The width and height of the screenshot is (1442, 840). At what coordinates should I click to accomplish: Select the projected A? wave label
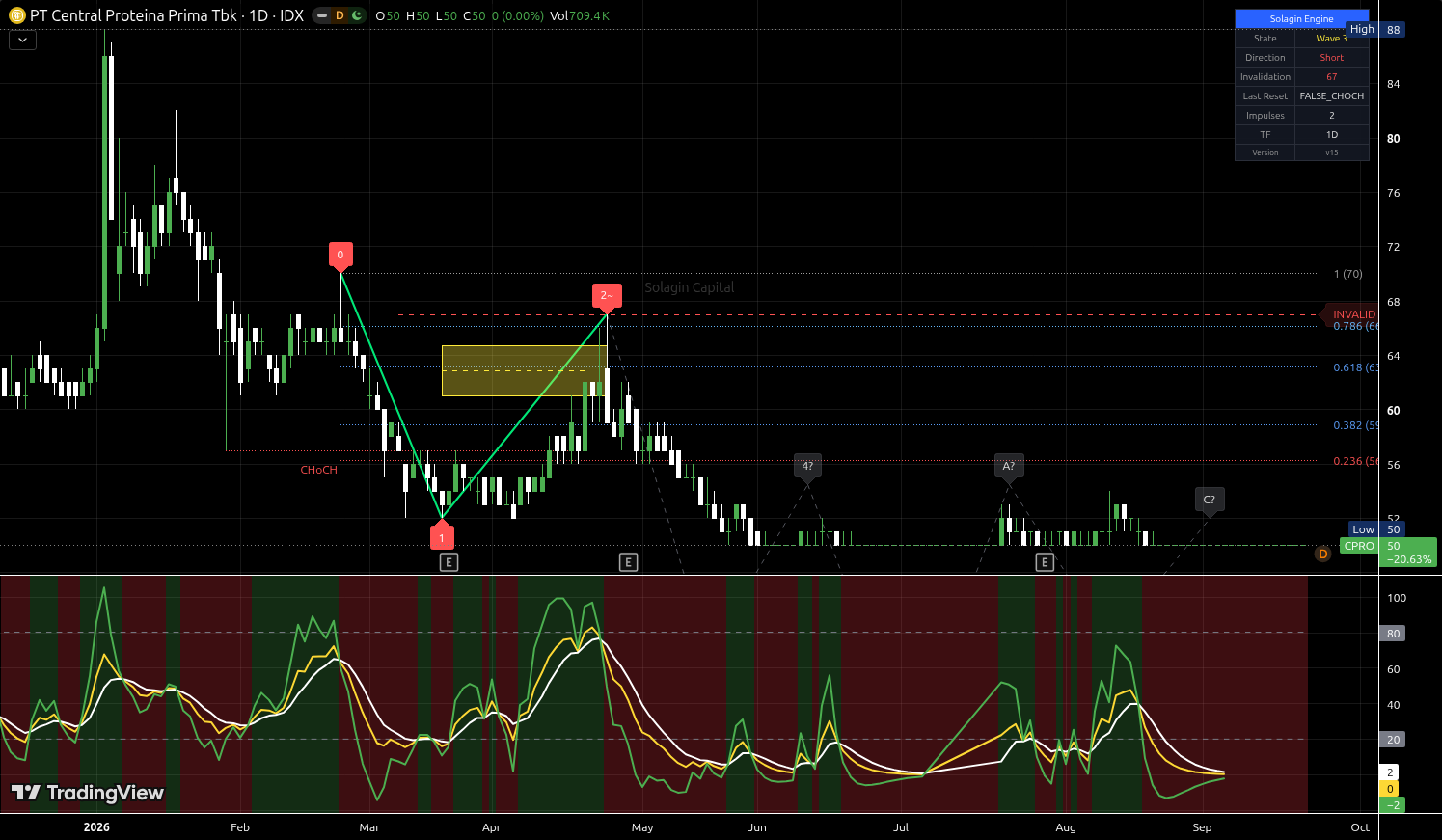1009,465
